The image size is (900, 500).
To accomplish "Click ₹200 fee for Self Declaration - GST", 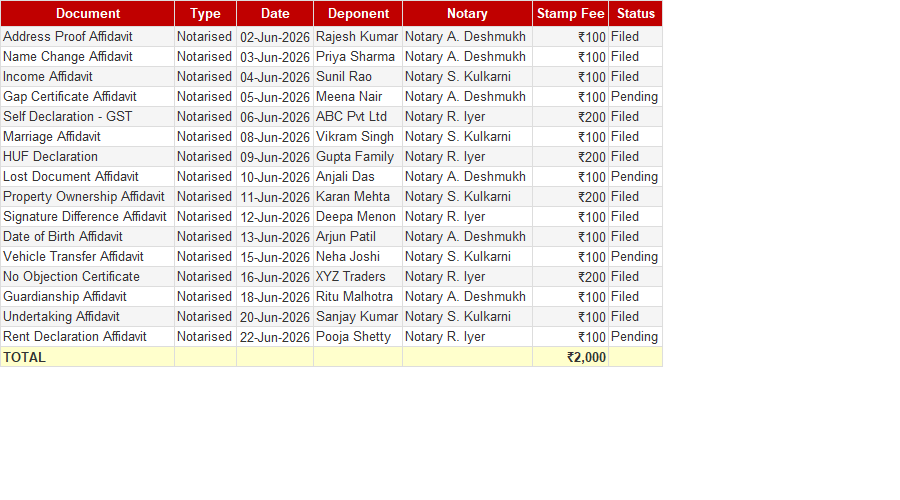I will coord(571,117).
